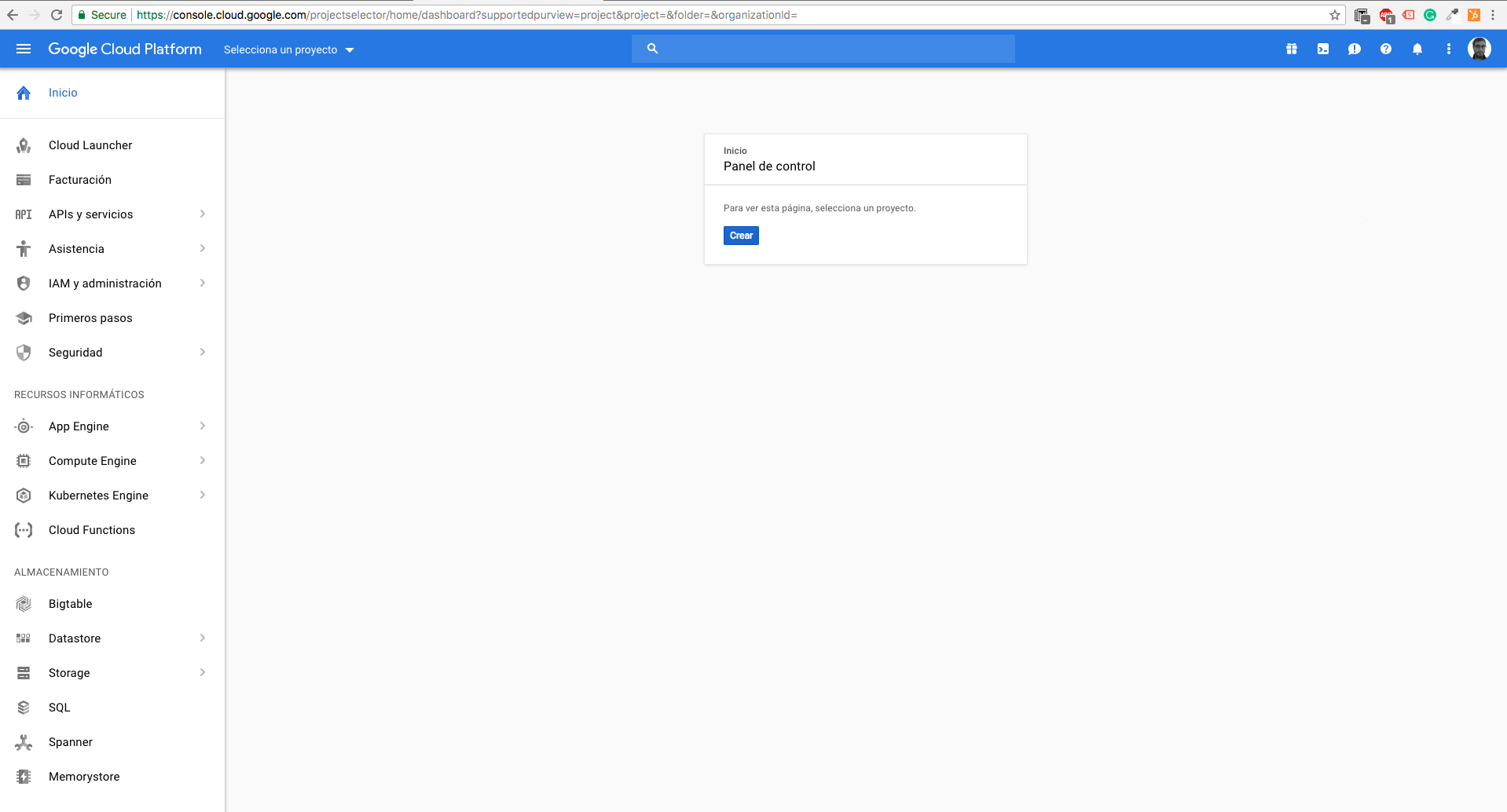Click the Asistencia person icon
The height and width of the screenshot is (812, 1507).
click(24, 249)
